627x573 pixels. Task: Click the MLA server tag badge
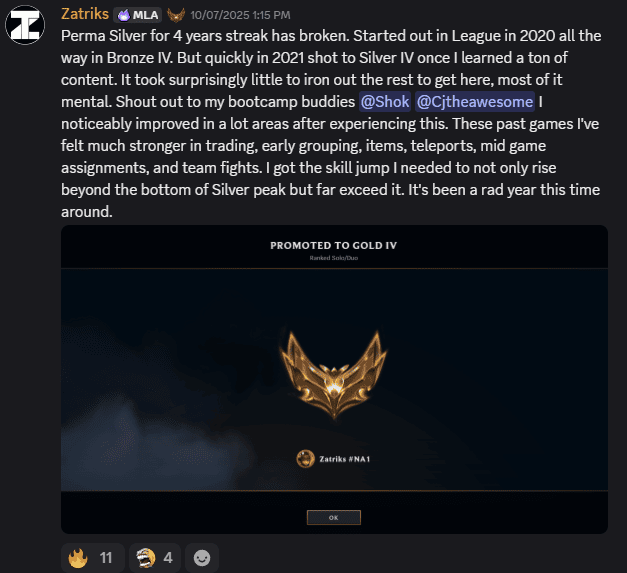coord(138,15)
